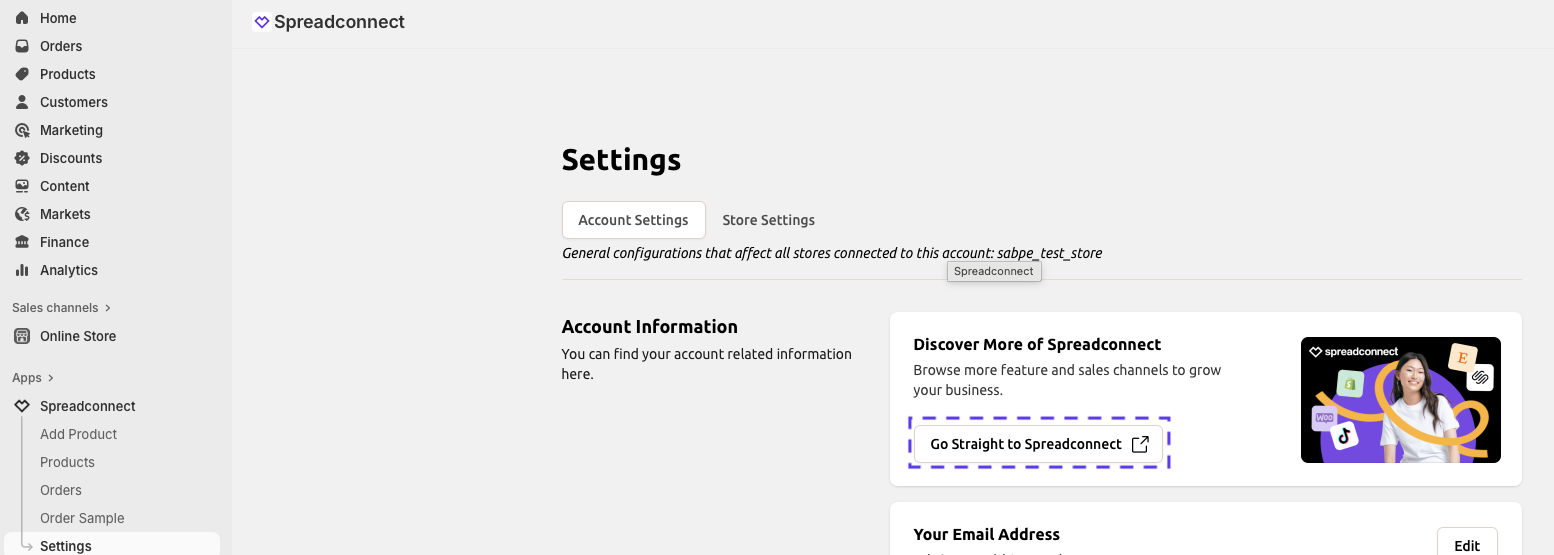Viewport: 1554px width, 555px height.
Task: Click the Customers person icon
Action: point(22,102)
